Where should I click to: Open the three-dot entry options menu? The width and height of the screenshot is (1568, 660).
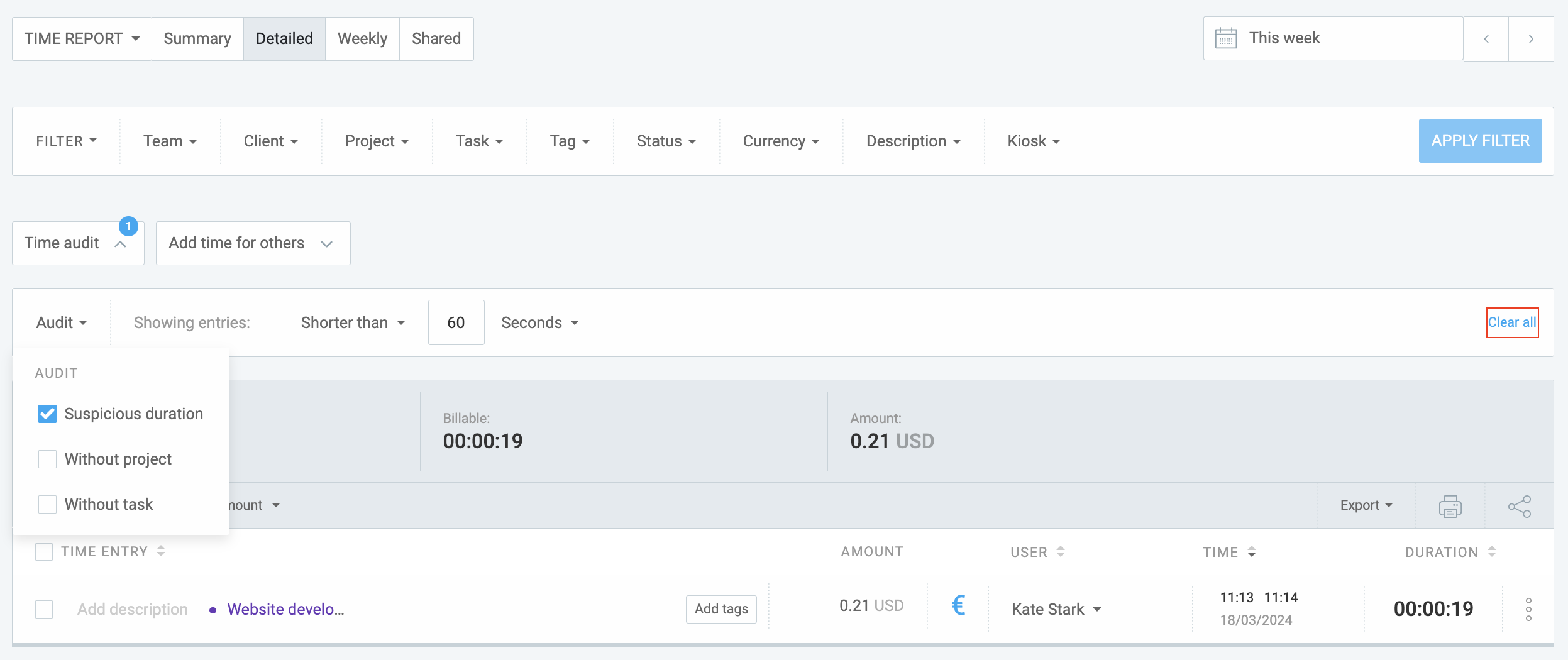tap(1528, 609)
